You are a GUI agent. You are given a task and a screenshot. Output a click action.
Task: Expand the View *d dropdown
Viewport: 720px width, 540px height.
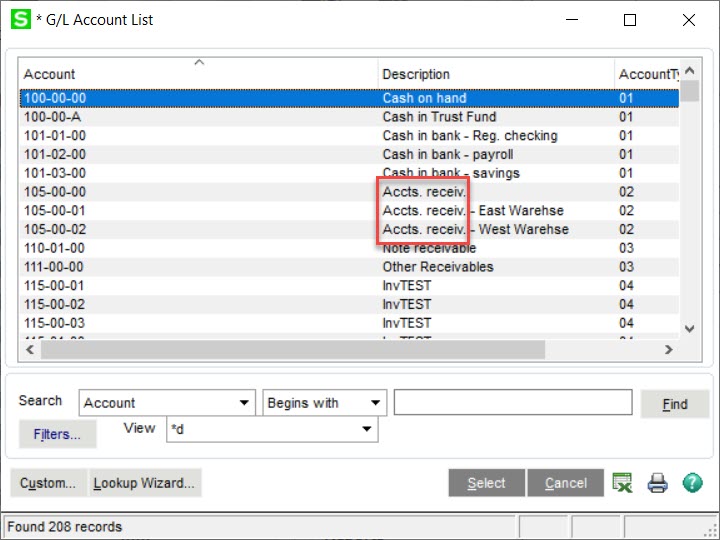tap(366, 429)
